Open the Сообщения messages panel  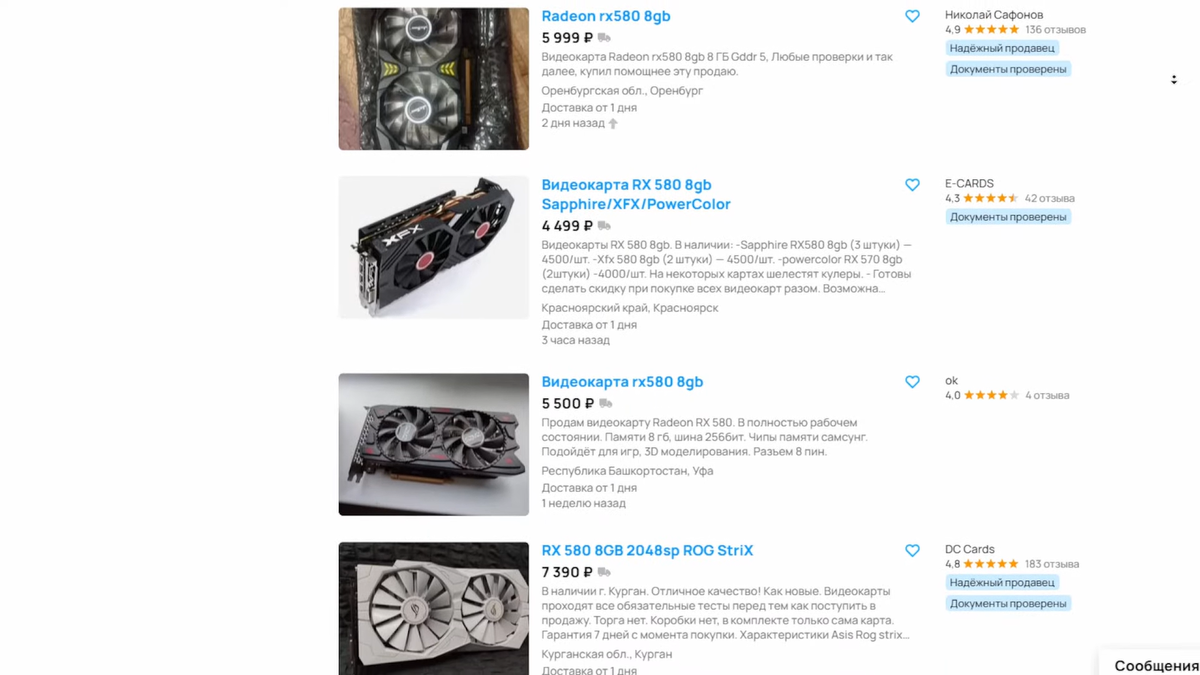pyautogui.click(x=1156, y=665)
